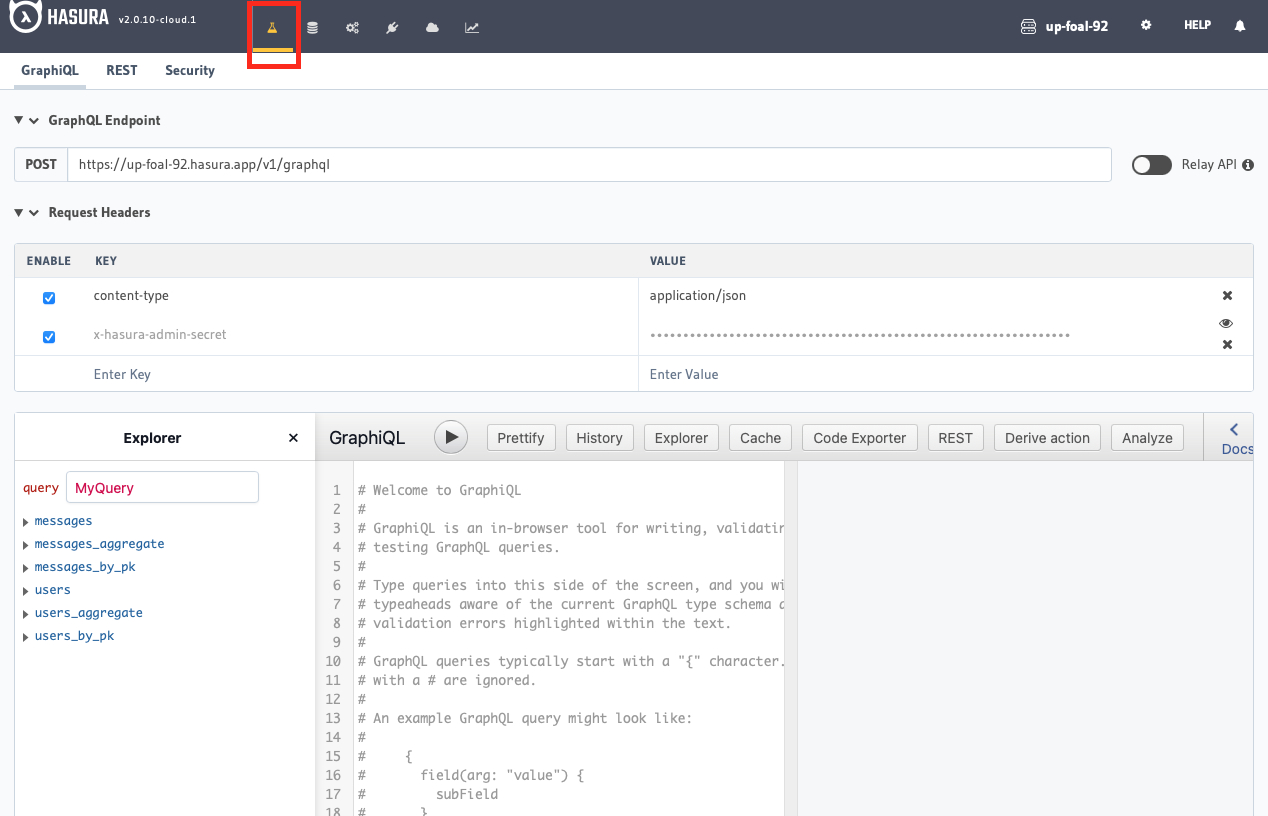Open notifications with the bell icon

click(x=1240, y=25)
